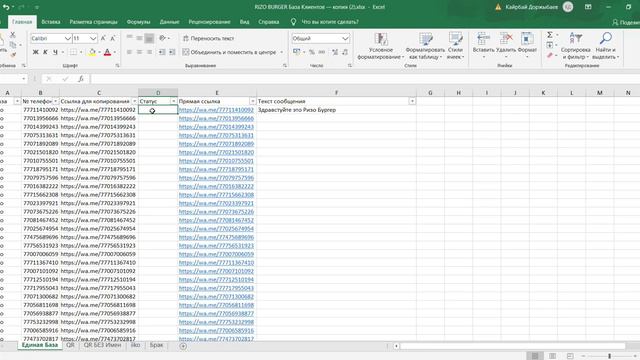The width and height of the screenshot is (640, 360).
Task: Apply red font color A
Action: tap(107, 52)
